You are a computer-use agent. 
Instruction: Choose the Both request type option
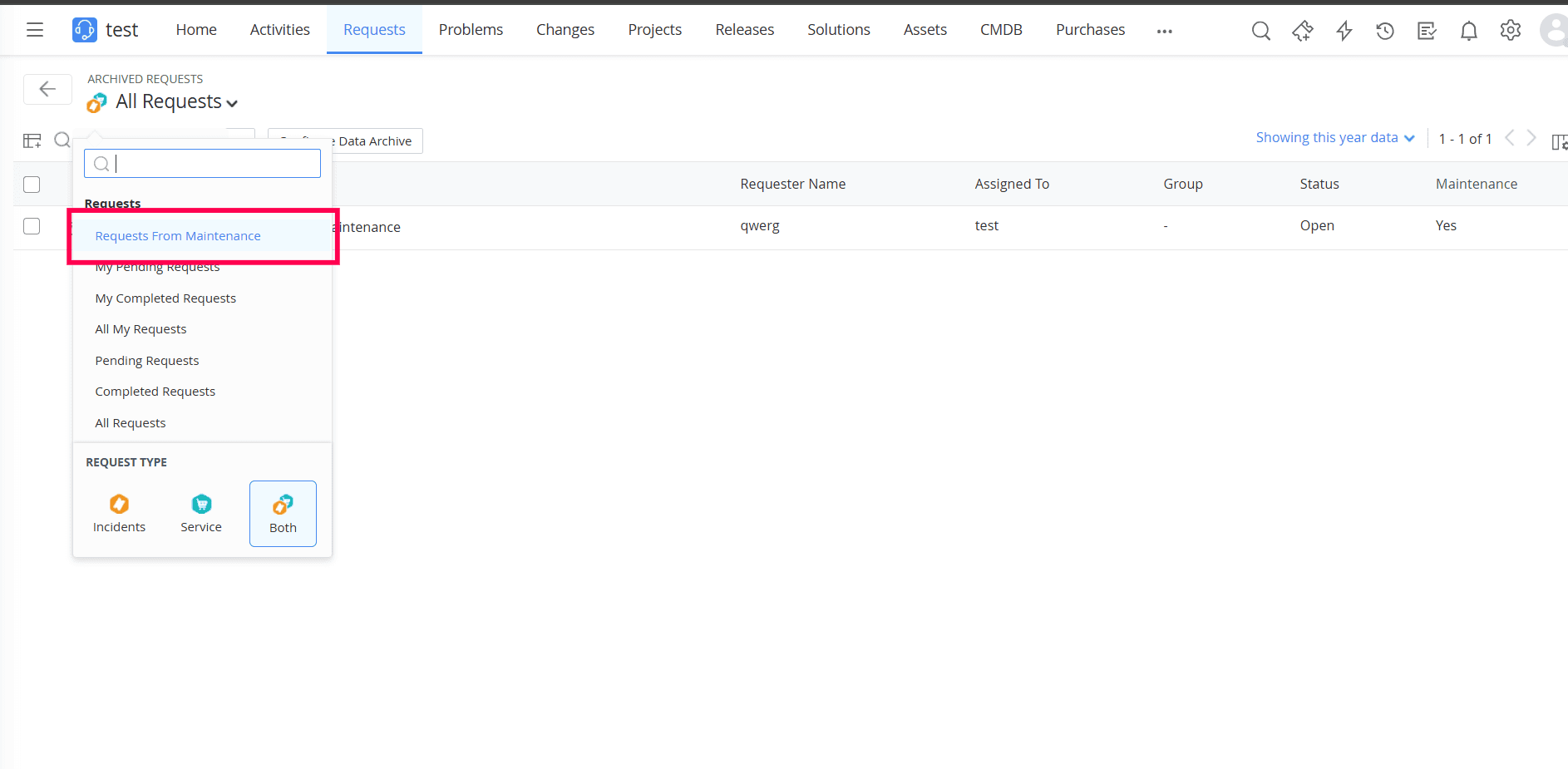283,513
